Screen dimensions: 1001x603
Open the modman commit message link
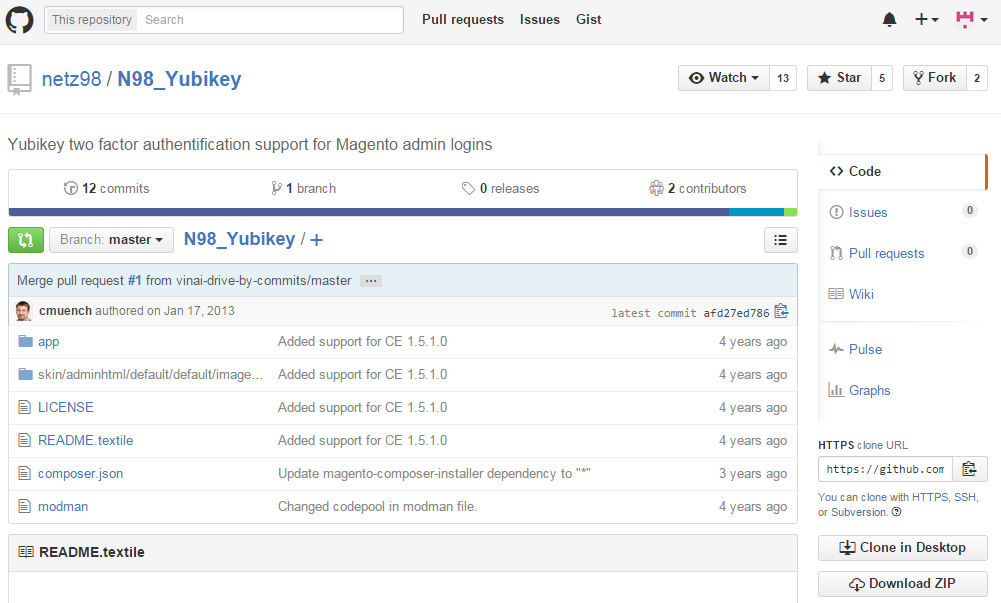[x=377, y=507]
